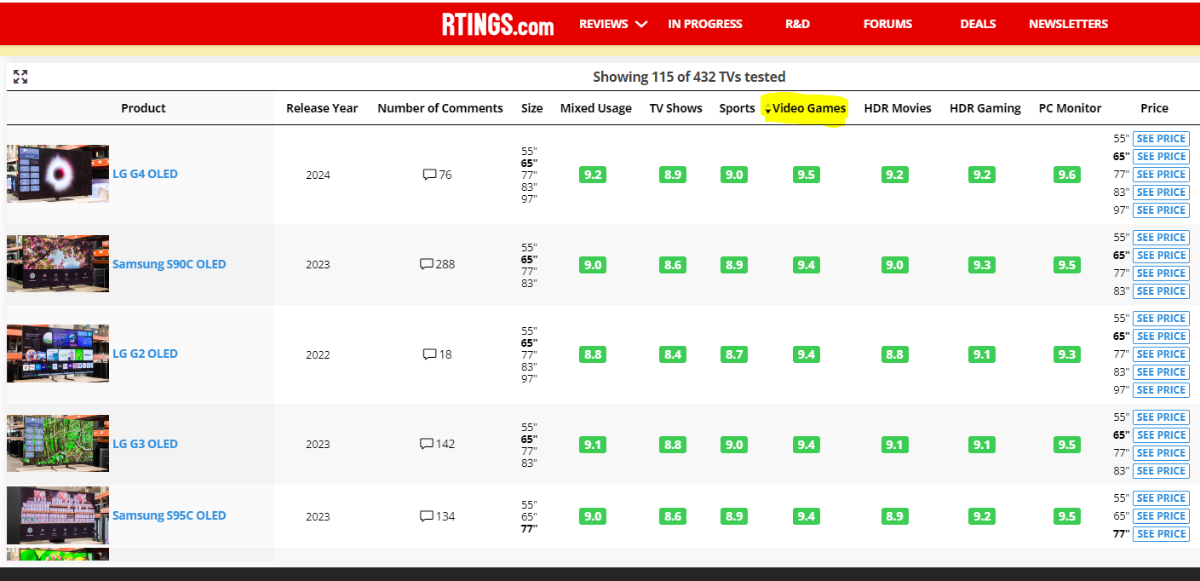Sort the table by Release Year header

tap(321, 108)
